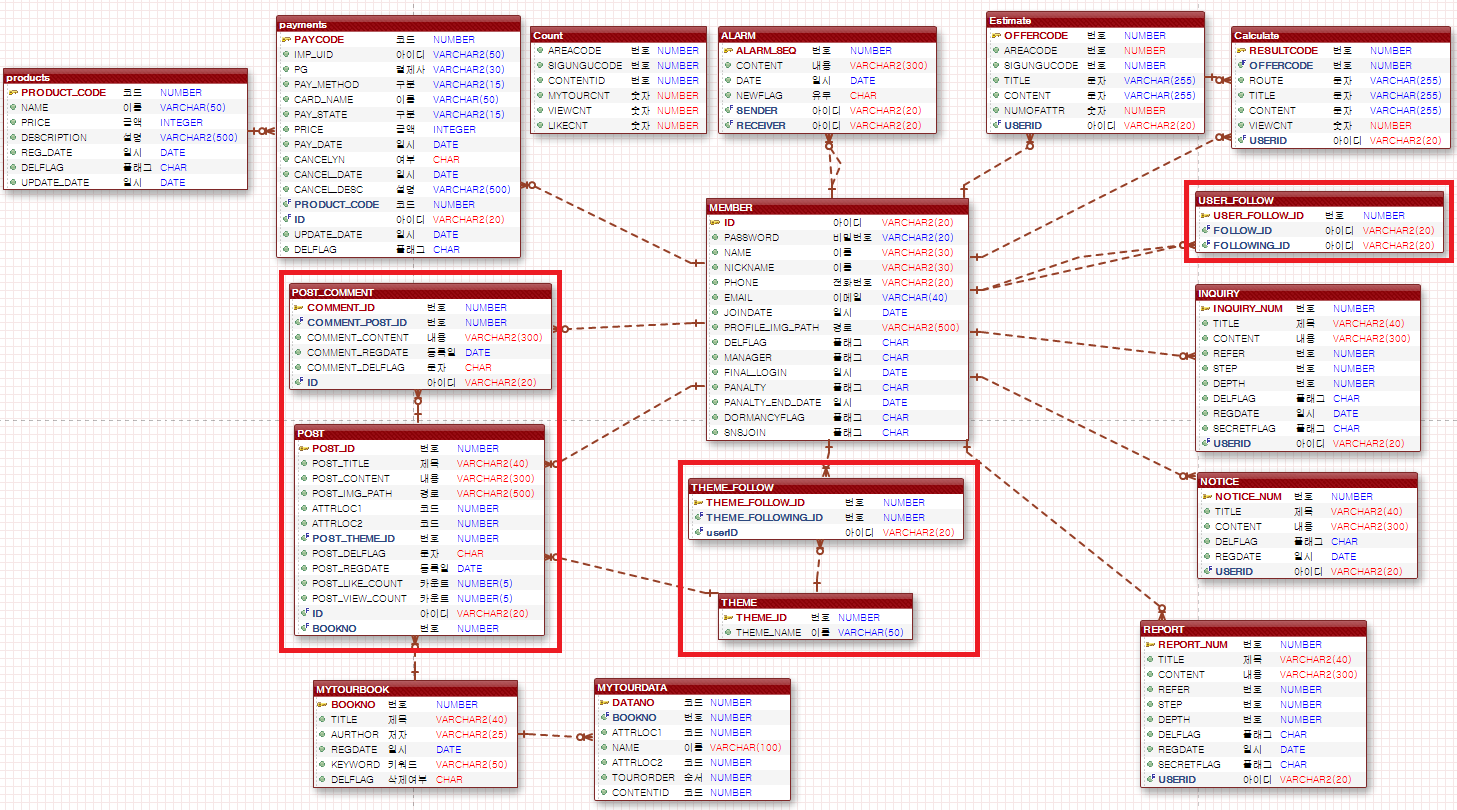This screenshot has width=1457, height=810.
Task: Select the REPORT table header
Action: tap(1254, 629)
